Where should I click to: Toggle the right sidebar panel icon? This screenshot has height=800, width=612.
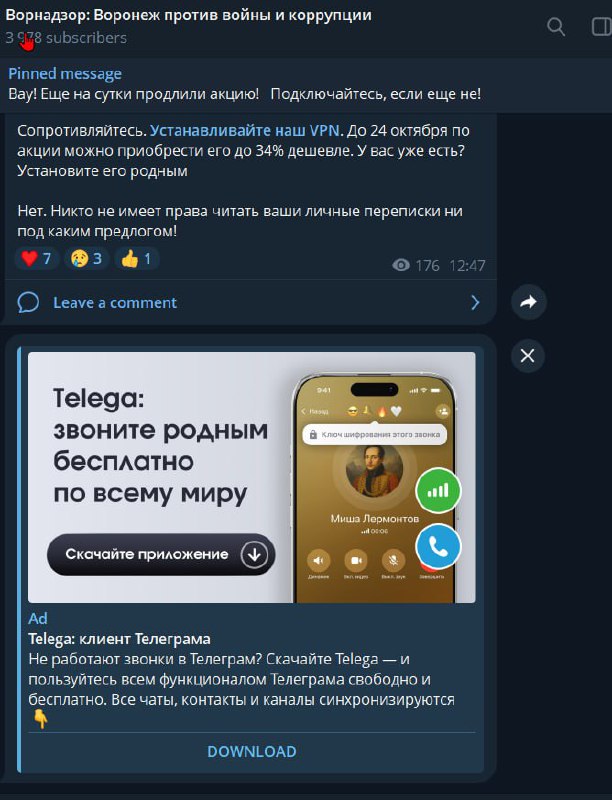[x=602, y=27]
